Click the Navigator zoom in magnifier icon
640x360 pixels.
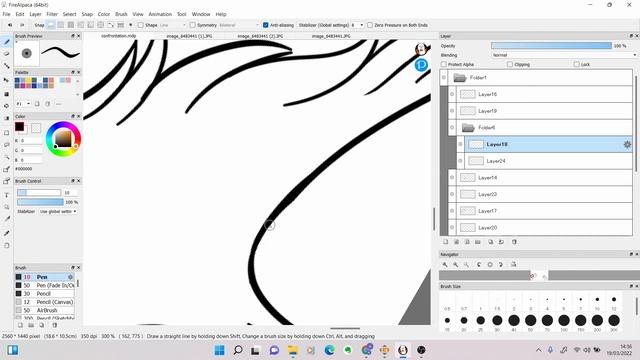click(x=445, y=264)
